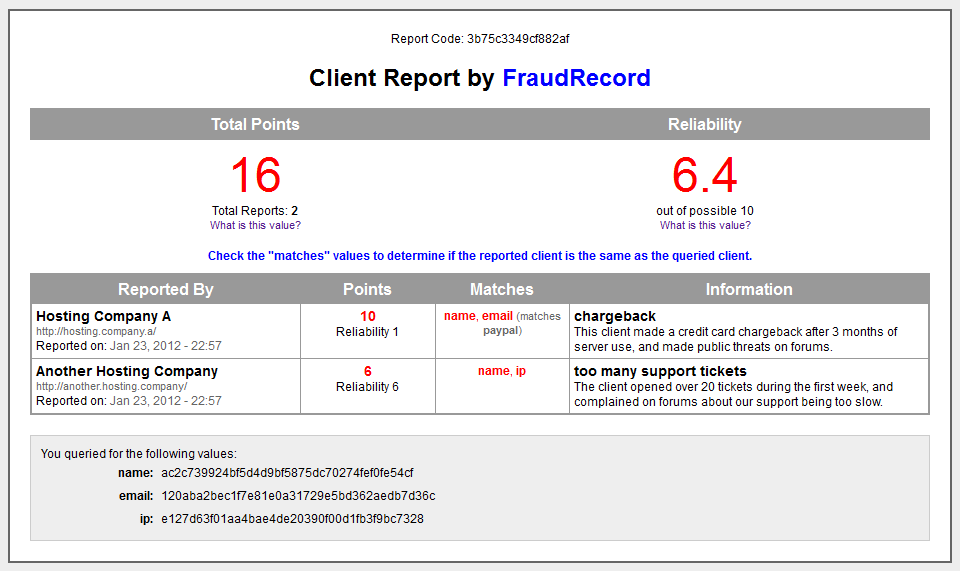
Task: Click the red points value 6
Action: 367,371
